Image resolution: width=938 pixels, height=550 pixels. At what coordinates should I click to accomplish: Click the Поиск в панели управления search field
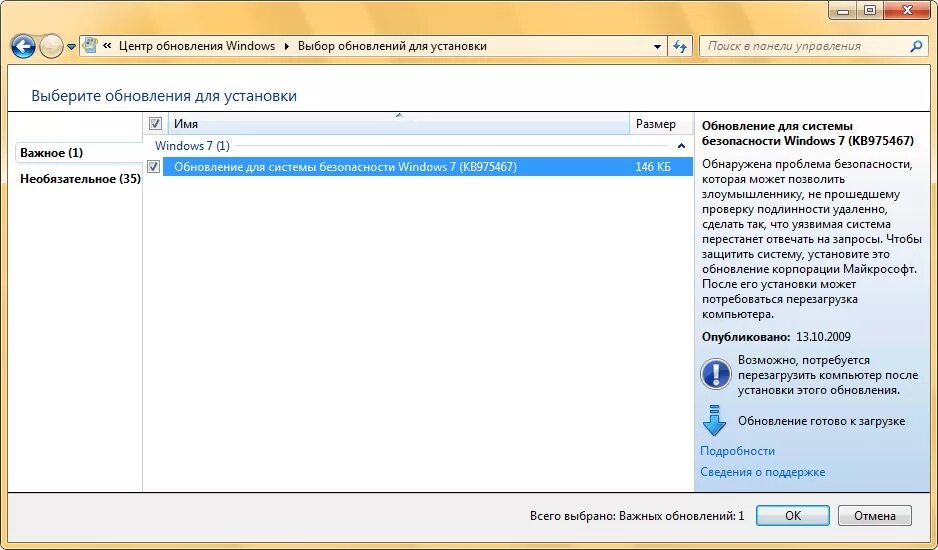[805, 46]
